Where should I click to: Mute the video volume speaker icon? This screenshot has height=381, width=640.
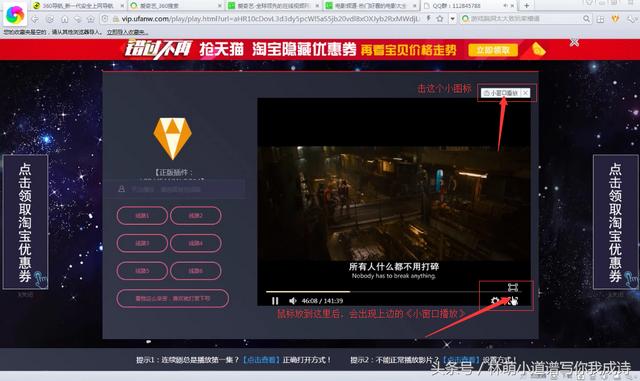292,301
